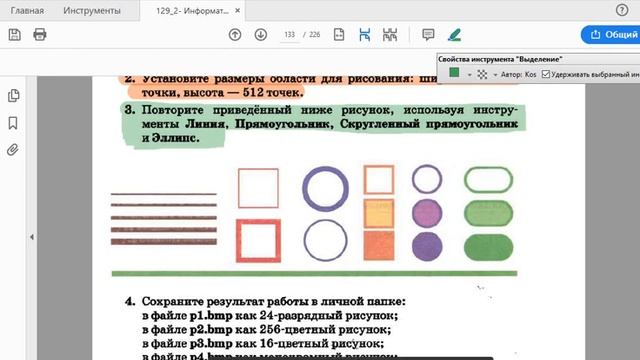Click the thick red square in the drawing
This screenshot has width=640, height=360.
[258, 241]
